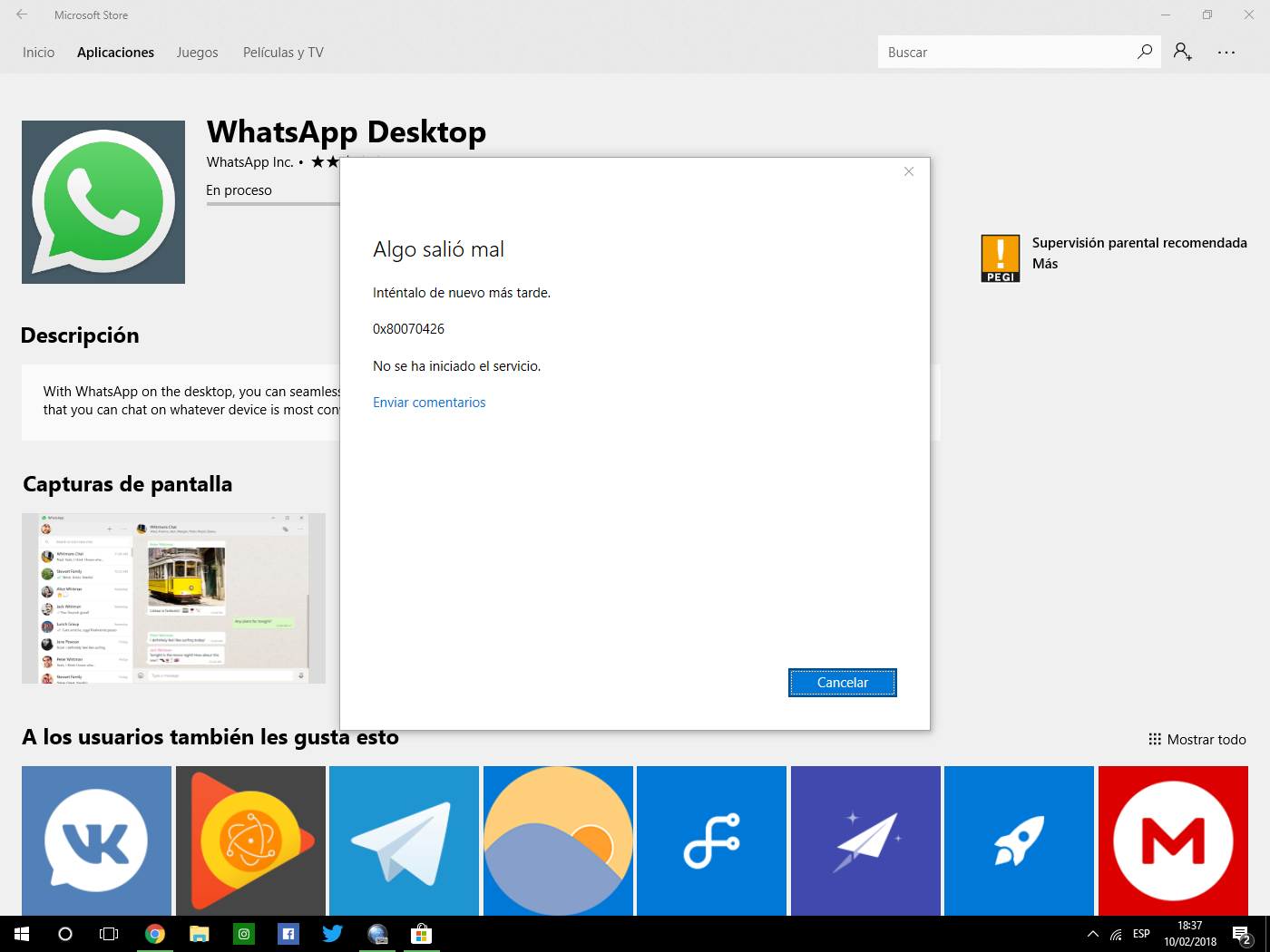Switch to the Juegos tab

click(x=198, y=53)
